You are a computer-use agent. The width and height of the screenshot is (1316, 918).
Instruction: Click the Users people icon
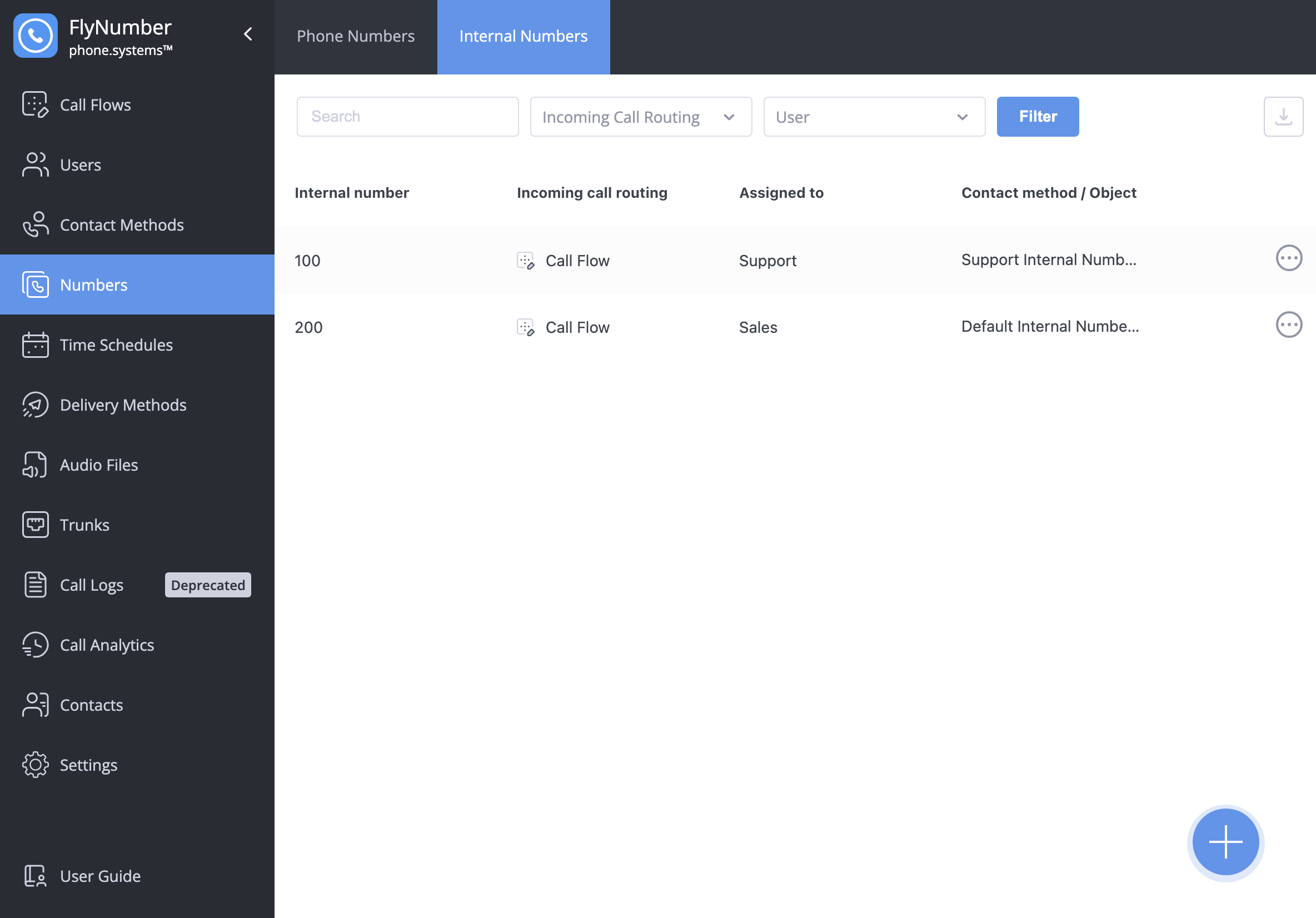(x=36, y=165)
